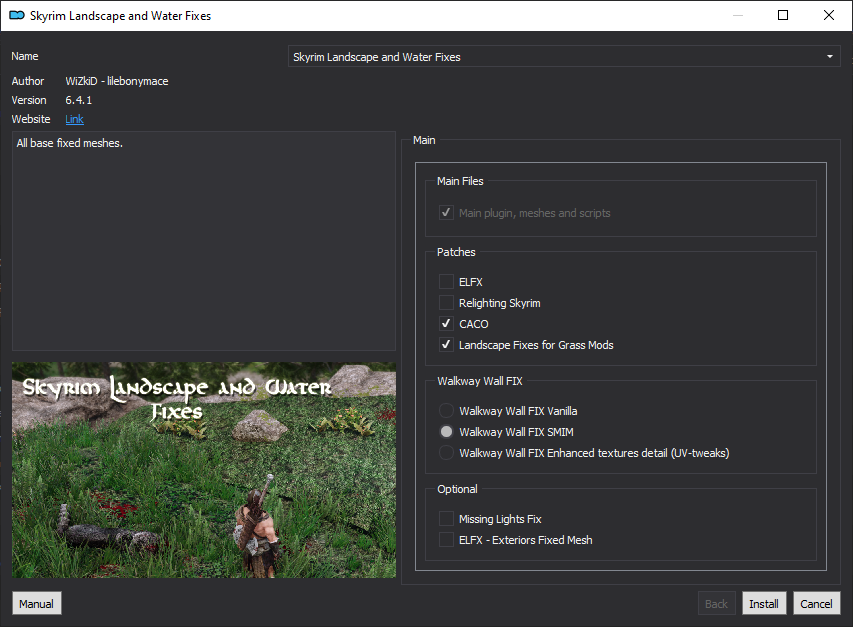
Task: Choose Walkway Wall FIX Enhanced textures detail
Action: coord(446,453)
